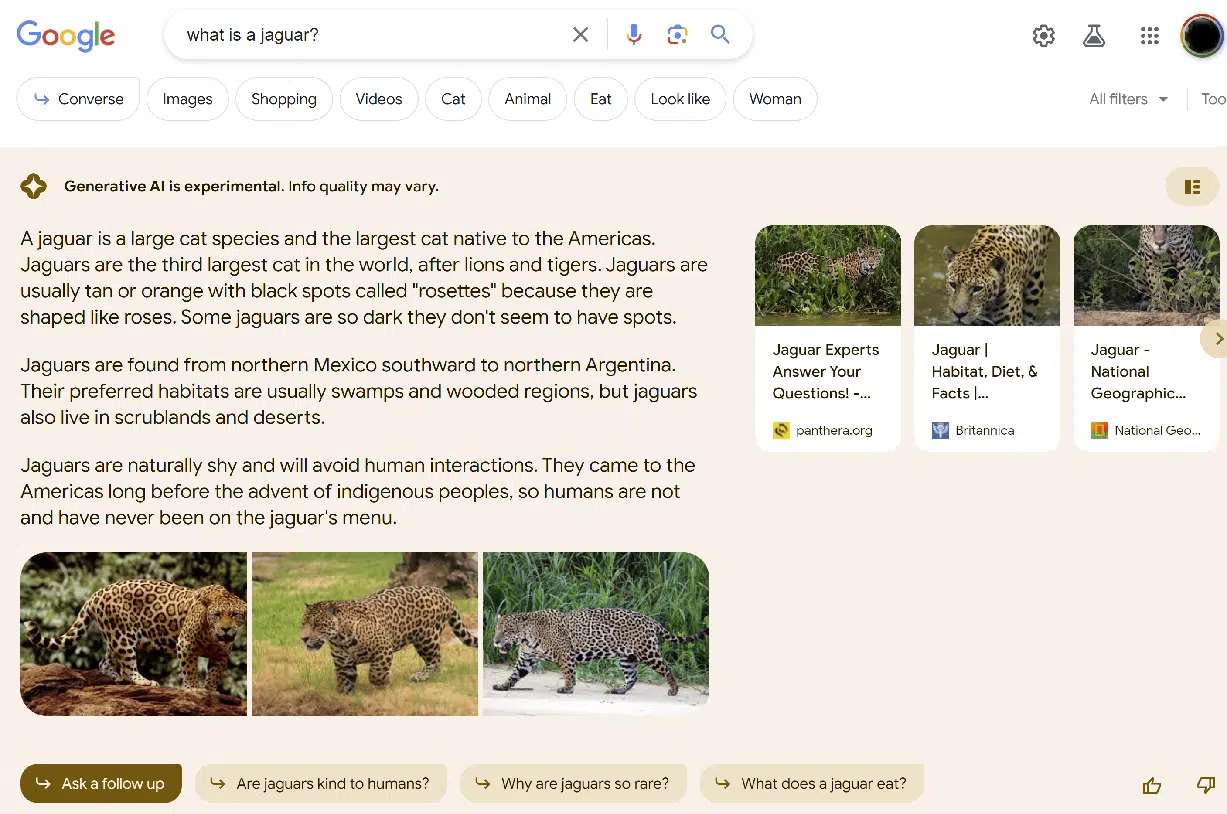Open Search Labs flask icon

coord(1094,36)
